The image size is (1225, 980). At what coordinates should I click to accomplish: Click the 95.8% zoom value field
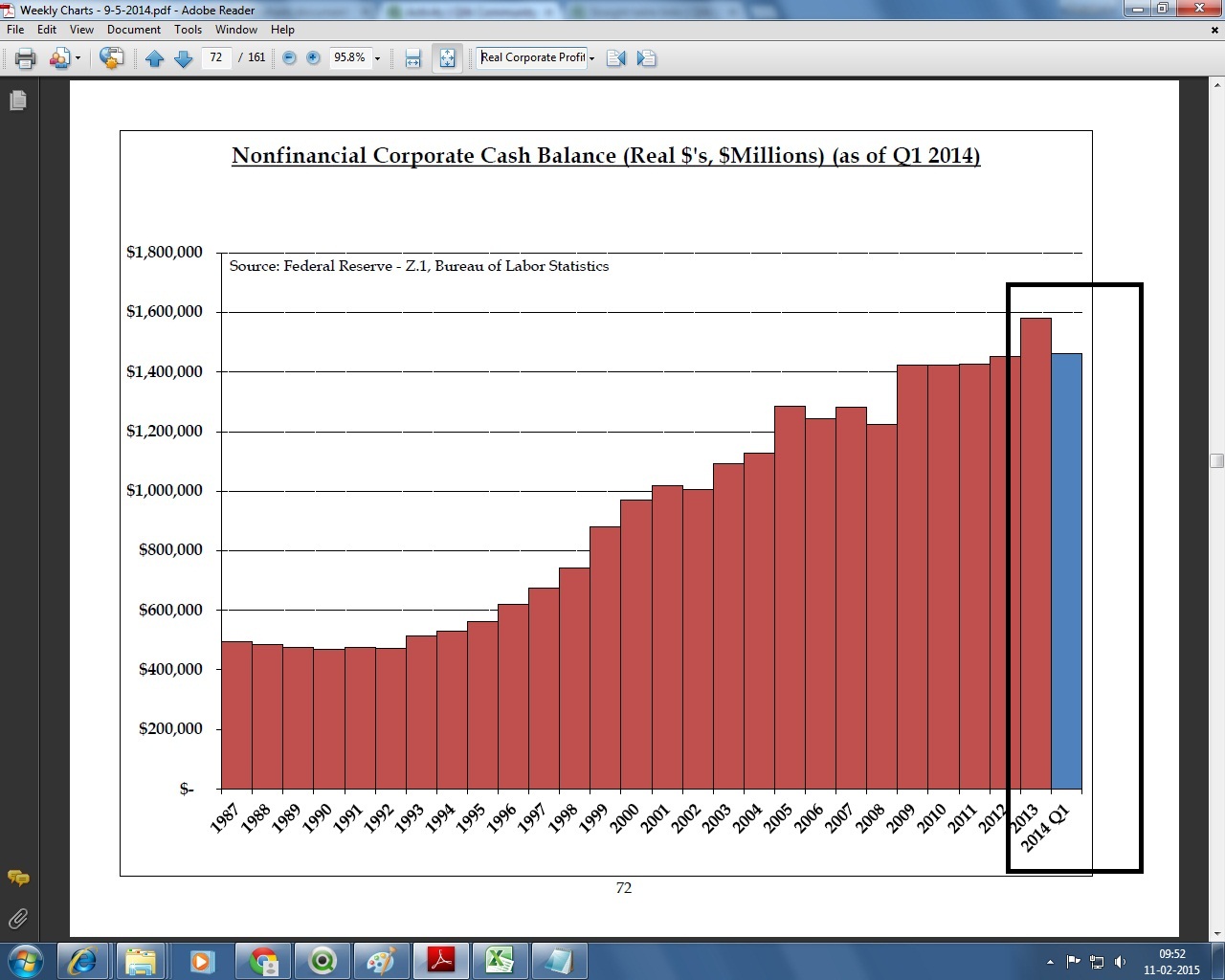click(x=349, y=57)
